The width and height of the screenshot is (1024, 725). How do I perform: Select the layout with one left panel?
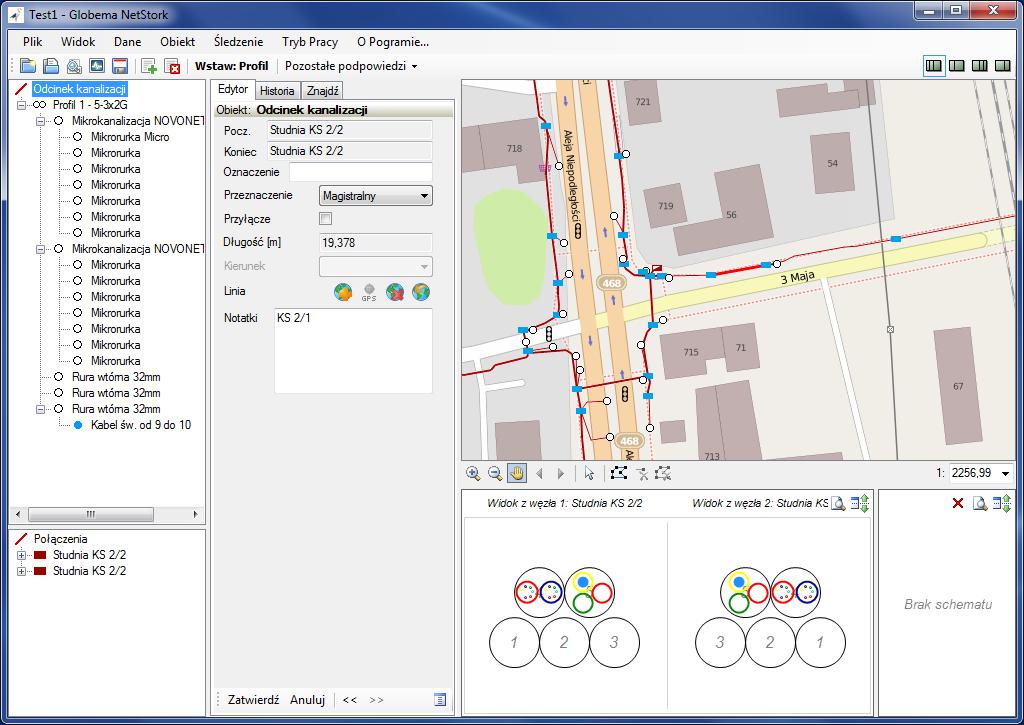[x=957, y=65]
